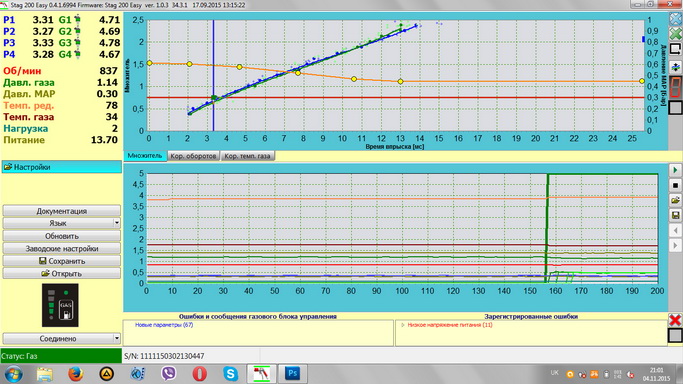
Task: Click the square frame with arrow icon
Action: [x=675, y=49]
